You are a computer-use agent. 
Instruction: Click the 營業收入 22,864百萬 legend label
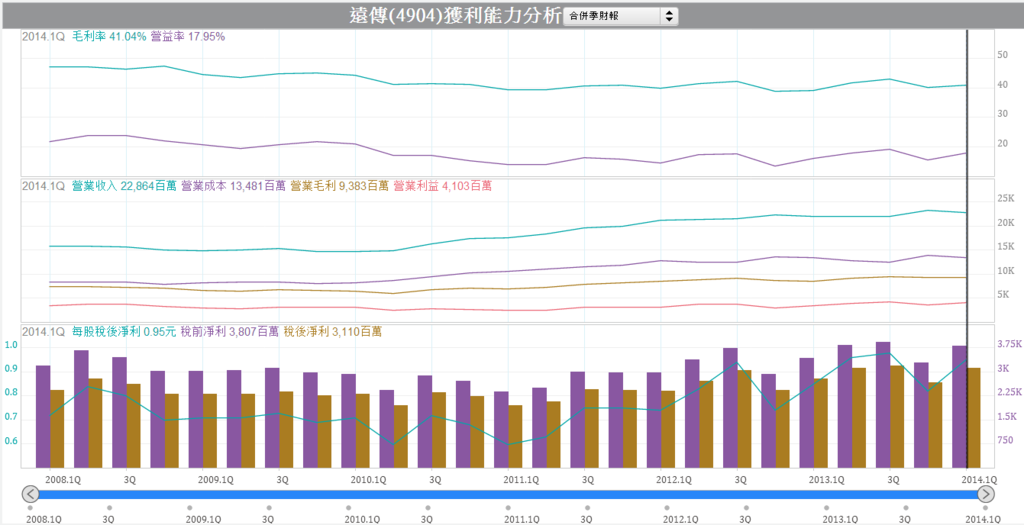[124, 186]
